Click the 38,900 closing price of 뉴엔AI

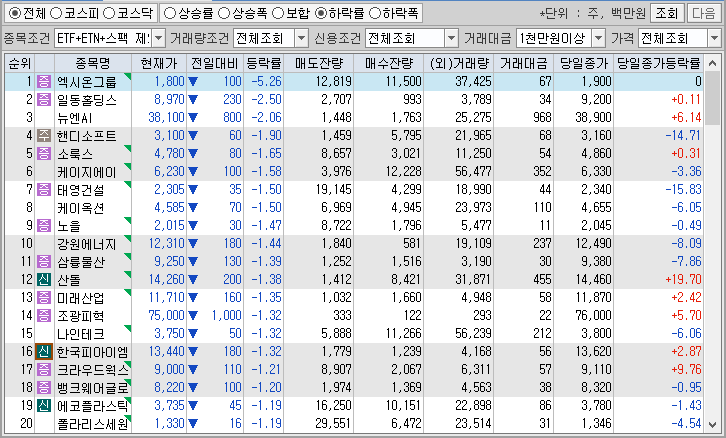pyautogui.click(x=593, y=118)
